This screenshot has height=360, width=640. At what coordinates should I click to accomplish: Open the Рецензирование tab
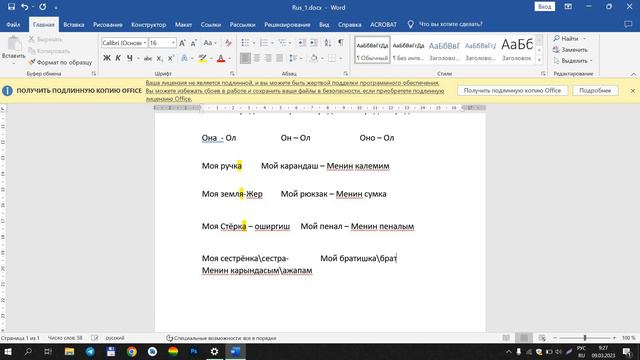(287, 24)
